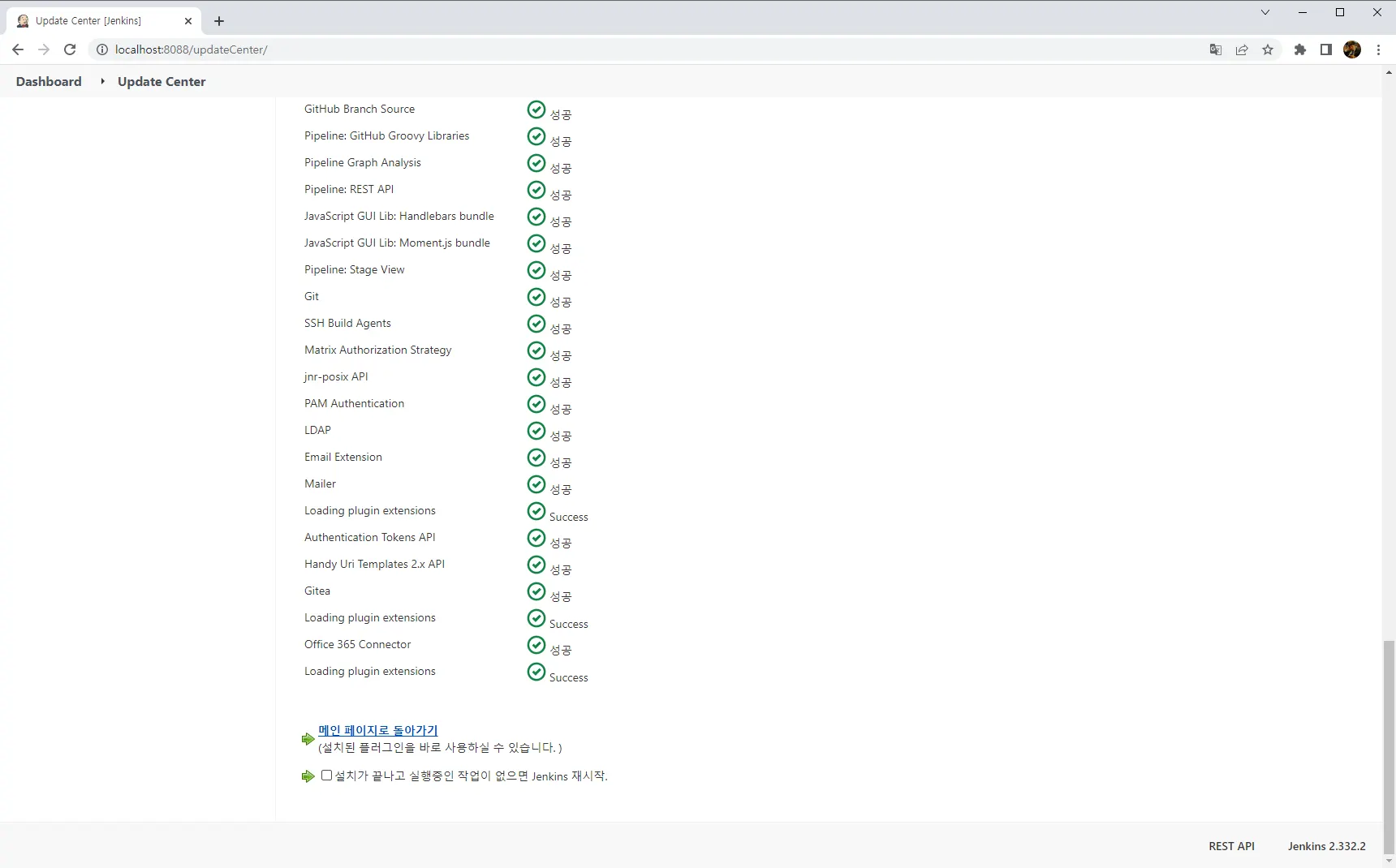
Task: Select JavaScript GUI Lib: Handlebars bundle text
Action: [399, 216]
